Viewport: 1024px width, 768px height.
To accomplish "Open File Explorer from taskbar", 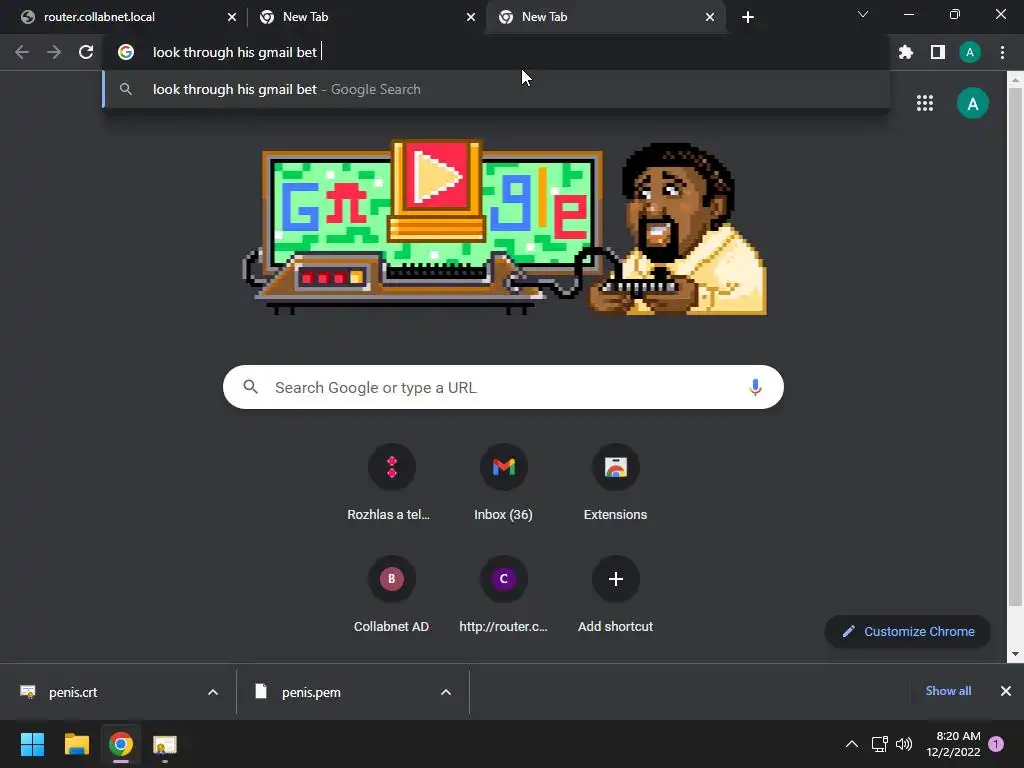I will coord(76,744).
